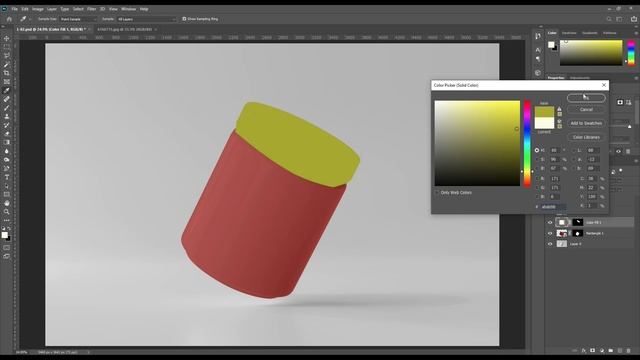Click the Rectangle 1 layer mask thumbnail

pyautogui.click(x=578, y=233)
